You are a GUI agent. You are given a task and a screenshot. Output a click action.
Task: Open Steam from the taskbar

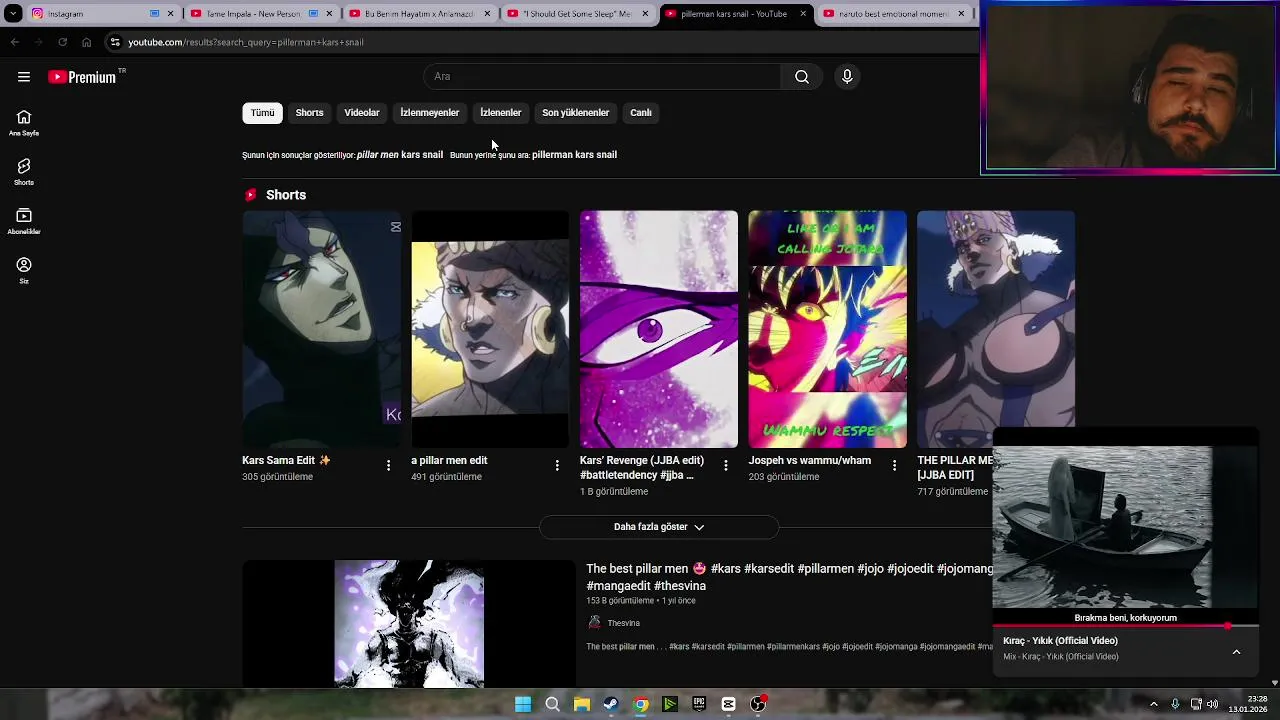click(611, 704)
